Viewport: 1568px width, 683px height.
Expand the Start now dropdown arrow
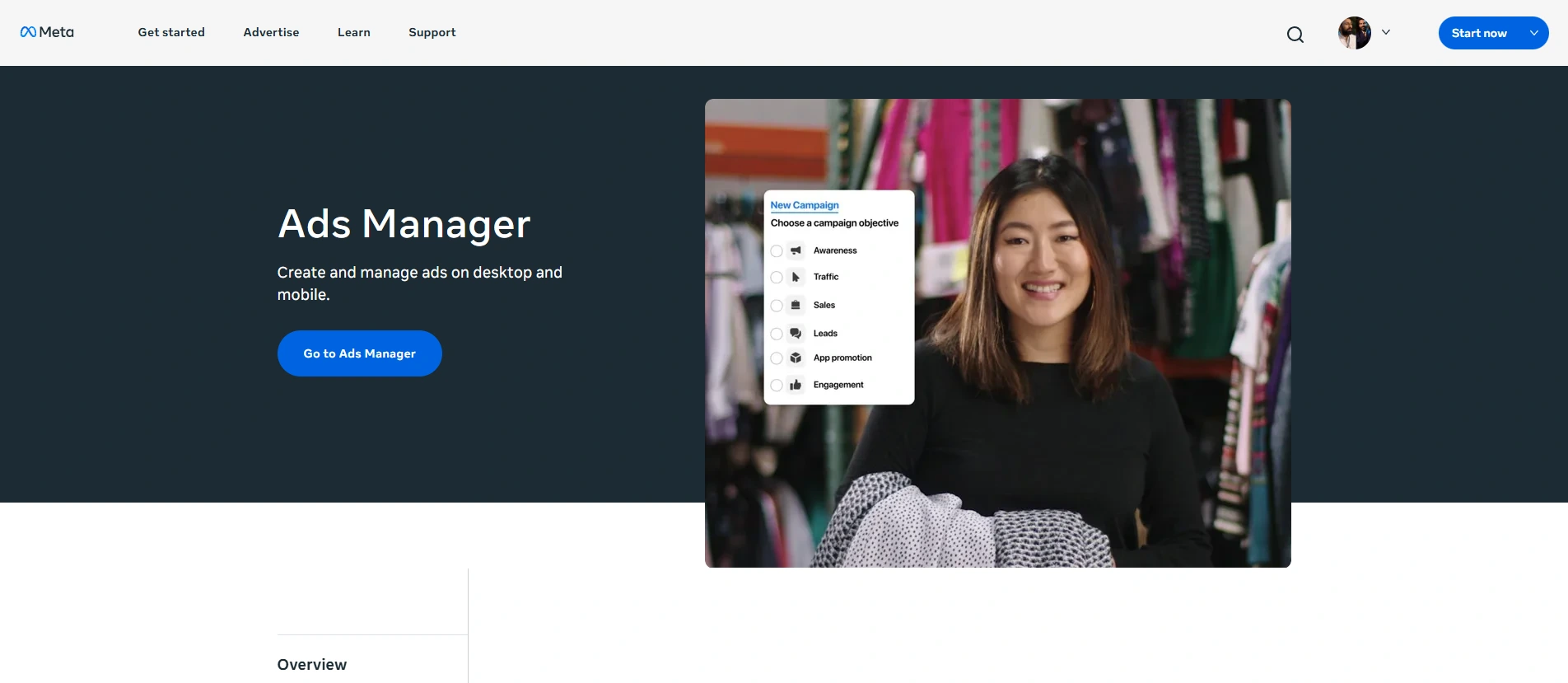point(1534,33)
